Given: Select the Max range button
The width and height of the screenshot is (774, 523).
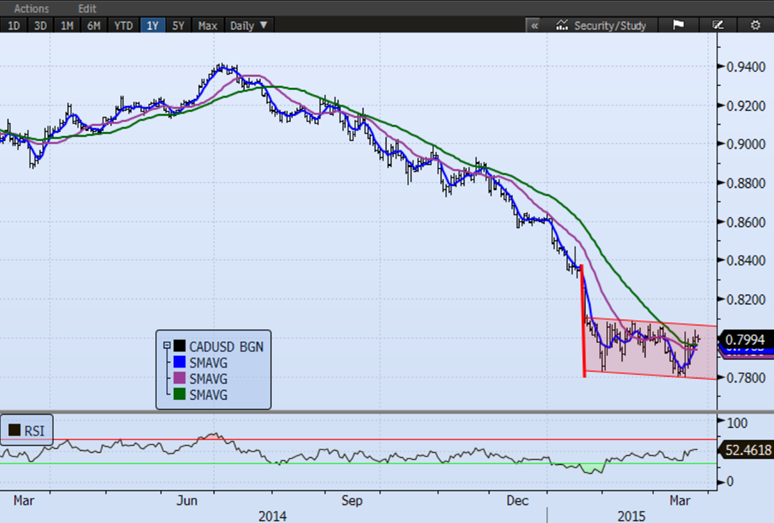Looking at the screenshot, I should [x=208, y=25].
